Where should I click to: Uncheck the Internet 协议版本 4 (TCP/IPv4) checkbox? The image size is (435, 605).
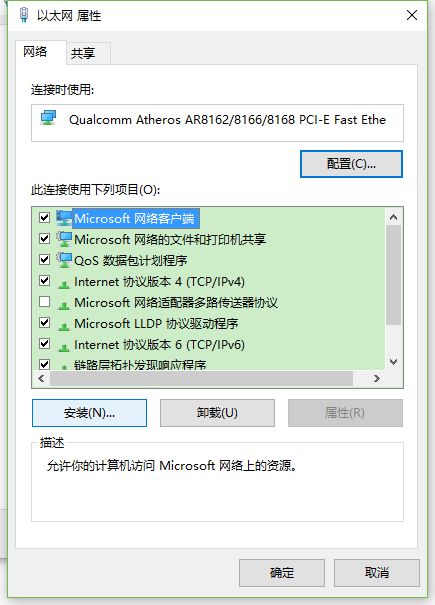point(45,281)
